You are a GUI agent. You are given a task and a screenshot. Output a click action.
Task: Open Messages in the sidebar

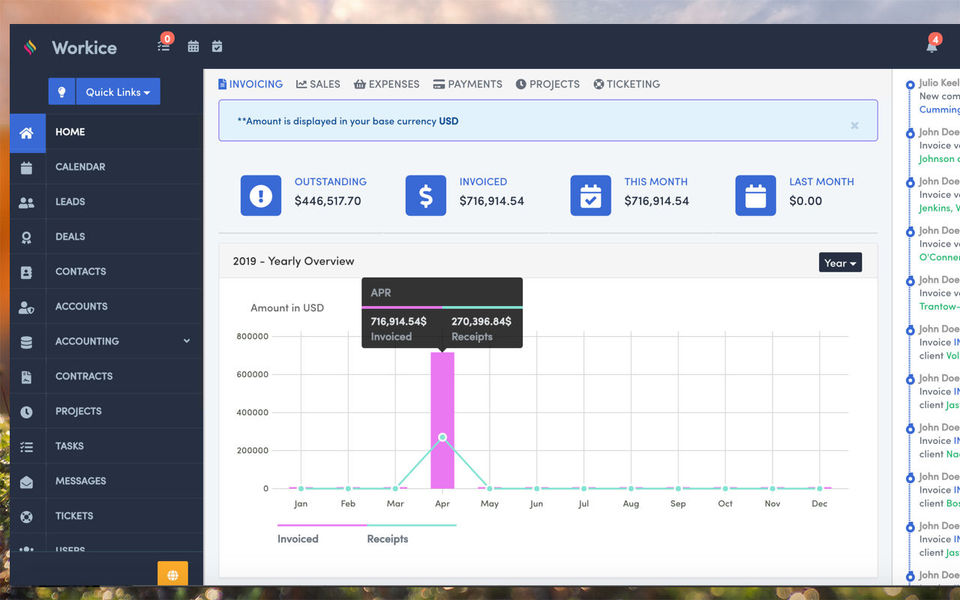(x=80, y=481)
